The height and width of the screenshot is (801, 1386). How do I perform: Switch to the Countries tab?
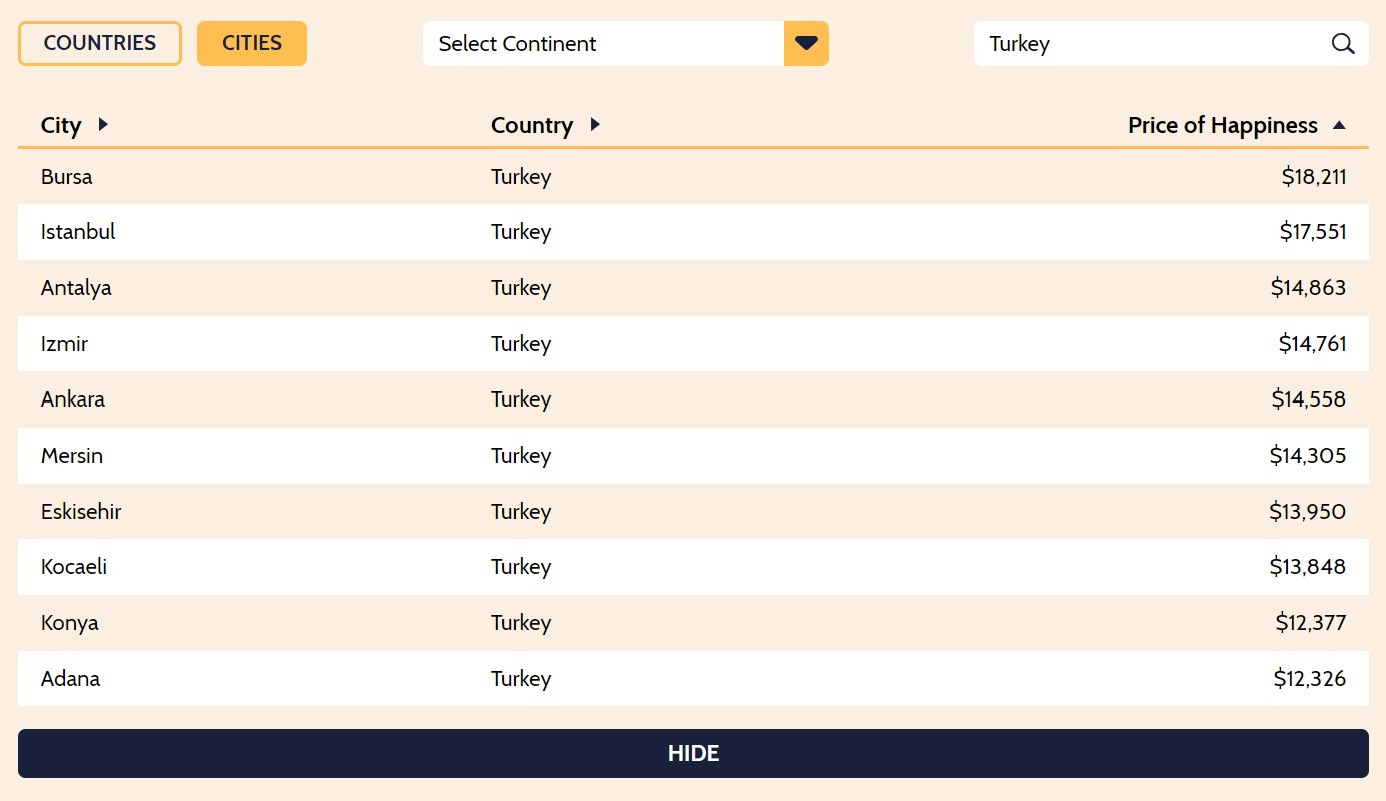[100, 43]
